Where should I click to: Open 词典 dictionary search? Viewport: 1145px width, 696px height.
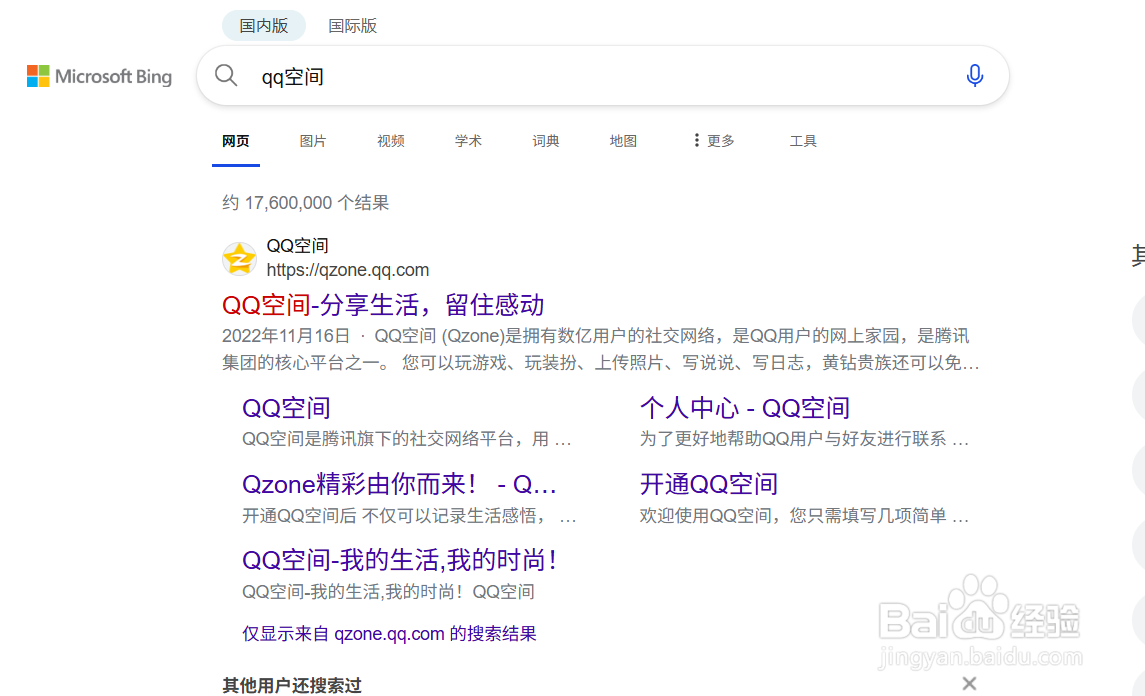[545, 141]
